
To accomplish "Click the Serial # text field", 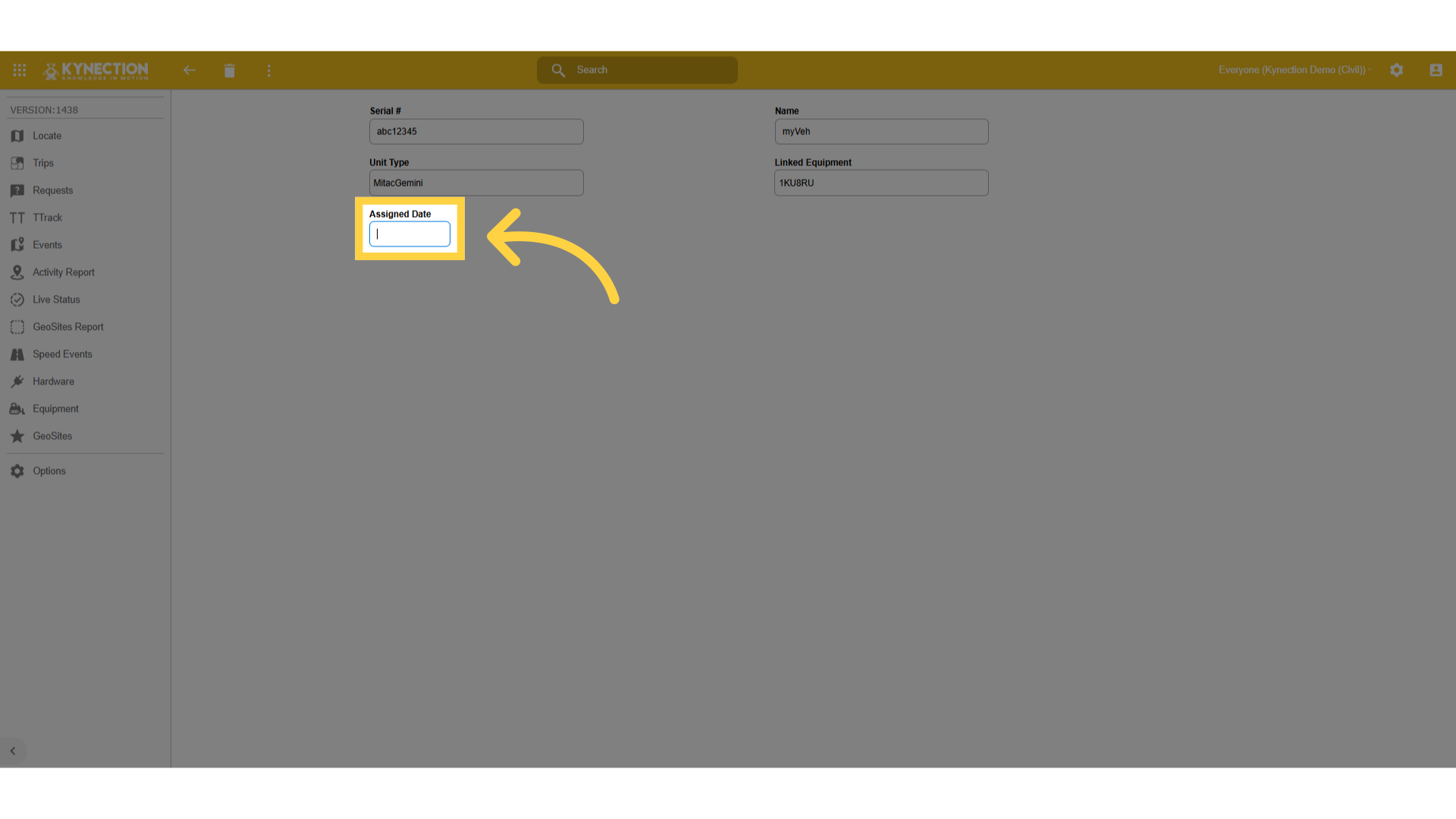I will [x=476, y=132].
